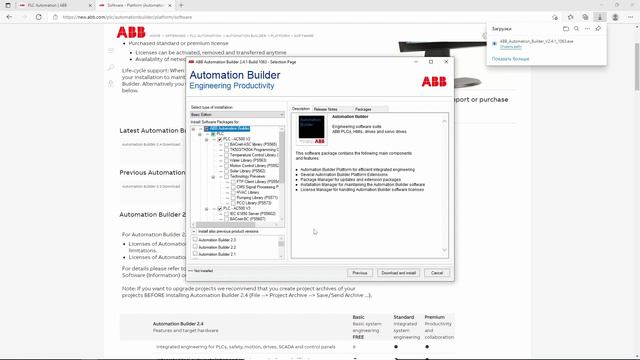Viewport: 640px width, 360px height.
Task: Open downloads folder icon in Downloads panel
Action: tap(566, 29)
